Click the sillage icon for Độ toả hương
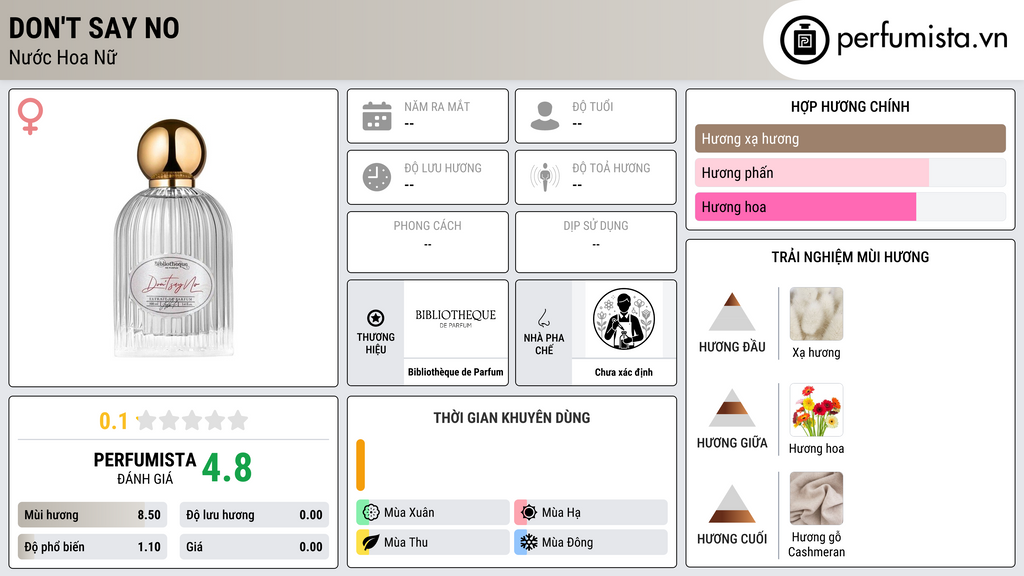This screenshot has height=576, width=1024. (545, 177)
